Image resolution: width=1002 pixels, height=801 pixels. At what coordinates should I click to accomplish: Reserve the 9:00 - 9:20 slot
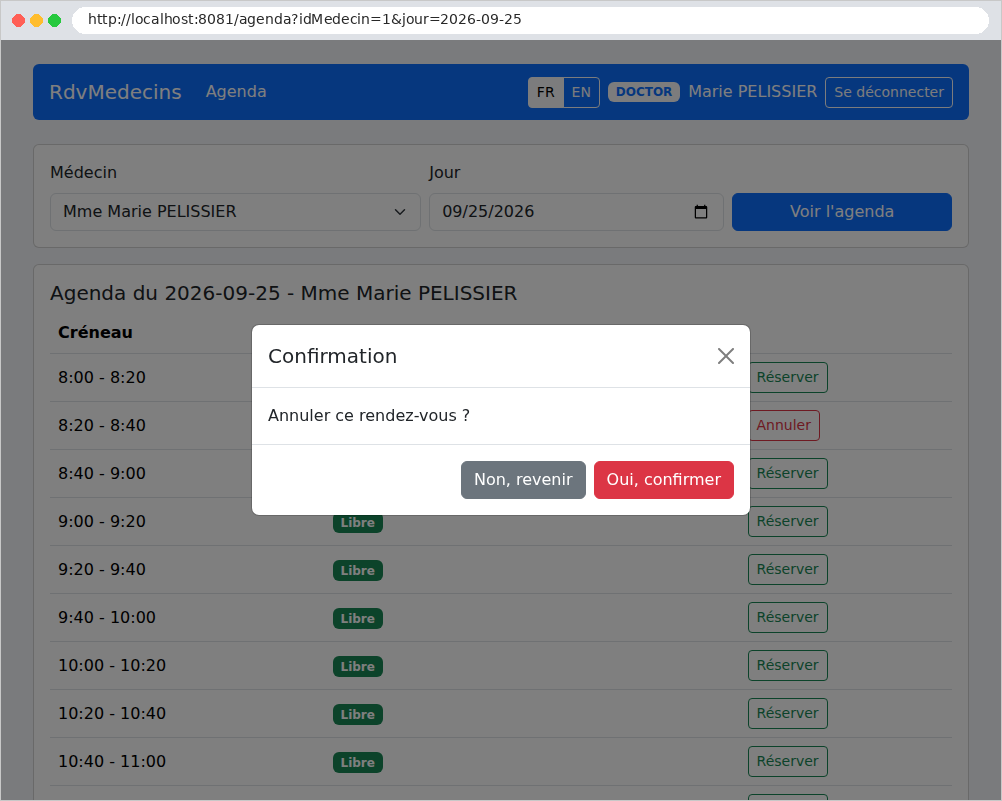[787, 521]
